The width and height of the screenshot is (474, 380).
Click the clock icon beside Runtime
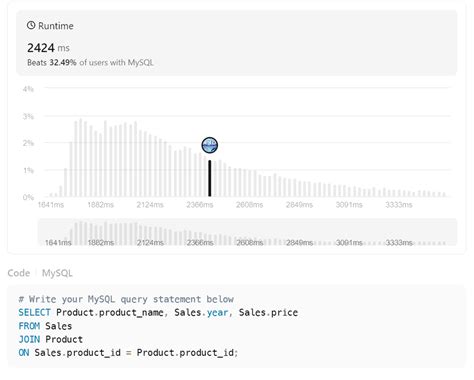click(31, 25)
